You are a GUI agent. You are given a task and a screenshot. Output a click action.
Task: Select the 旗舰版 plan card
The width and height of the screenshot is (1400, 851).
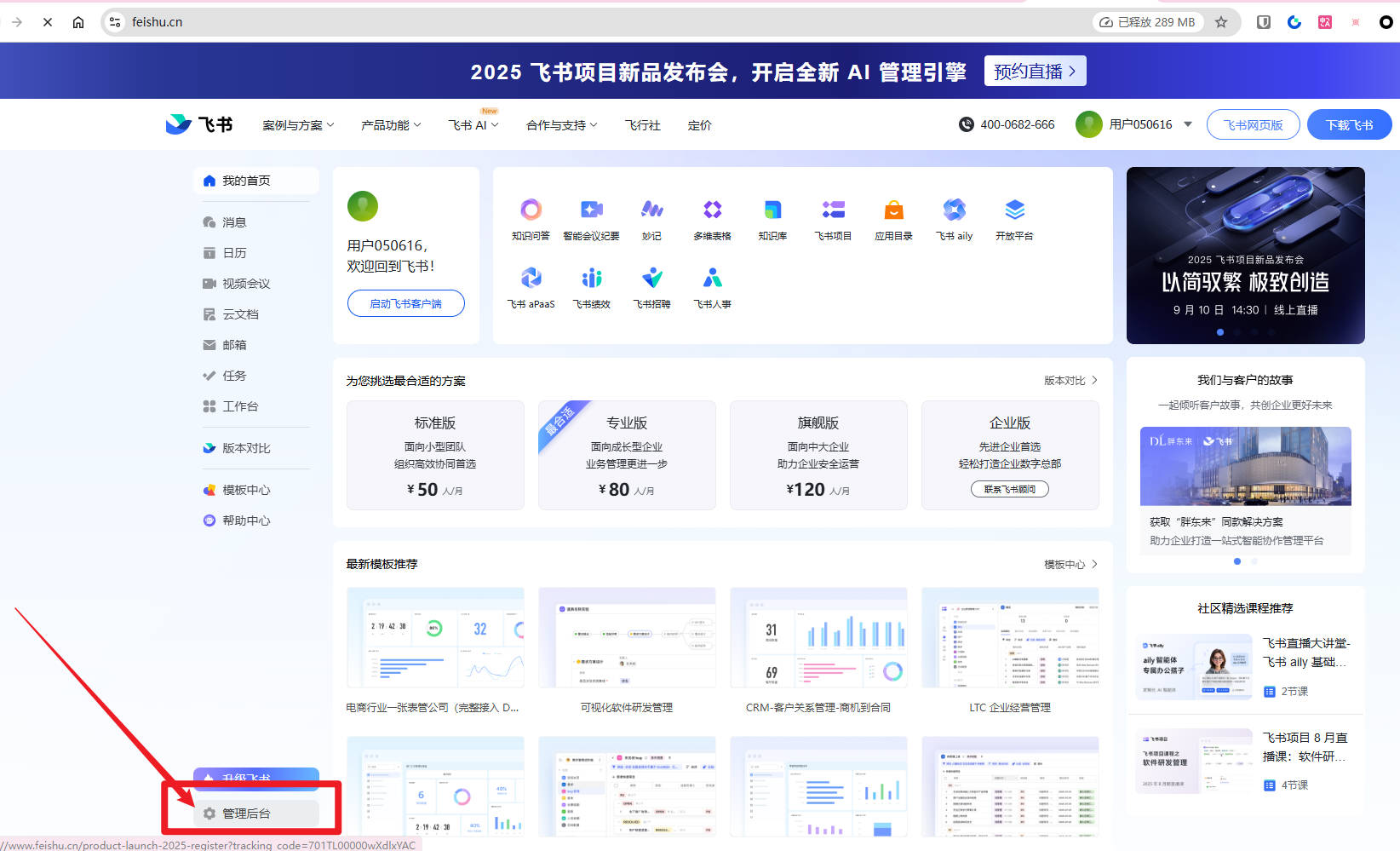pyautogui.click(x=818, y=455)
